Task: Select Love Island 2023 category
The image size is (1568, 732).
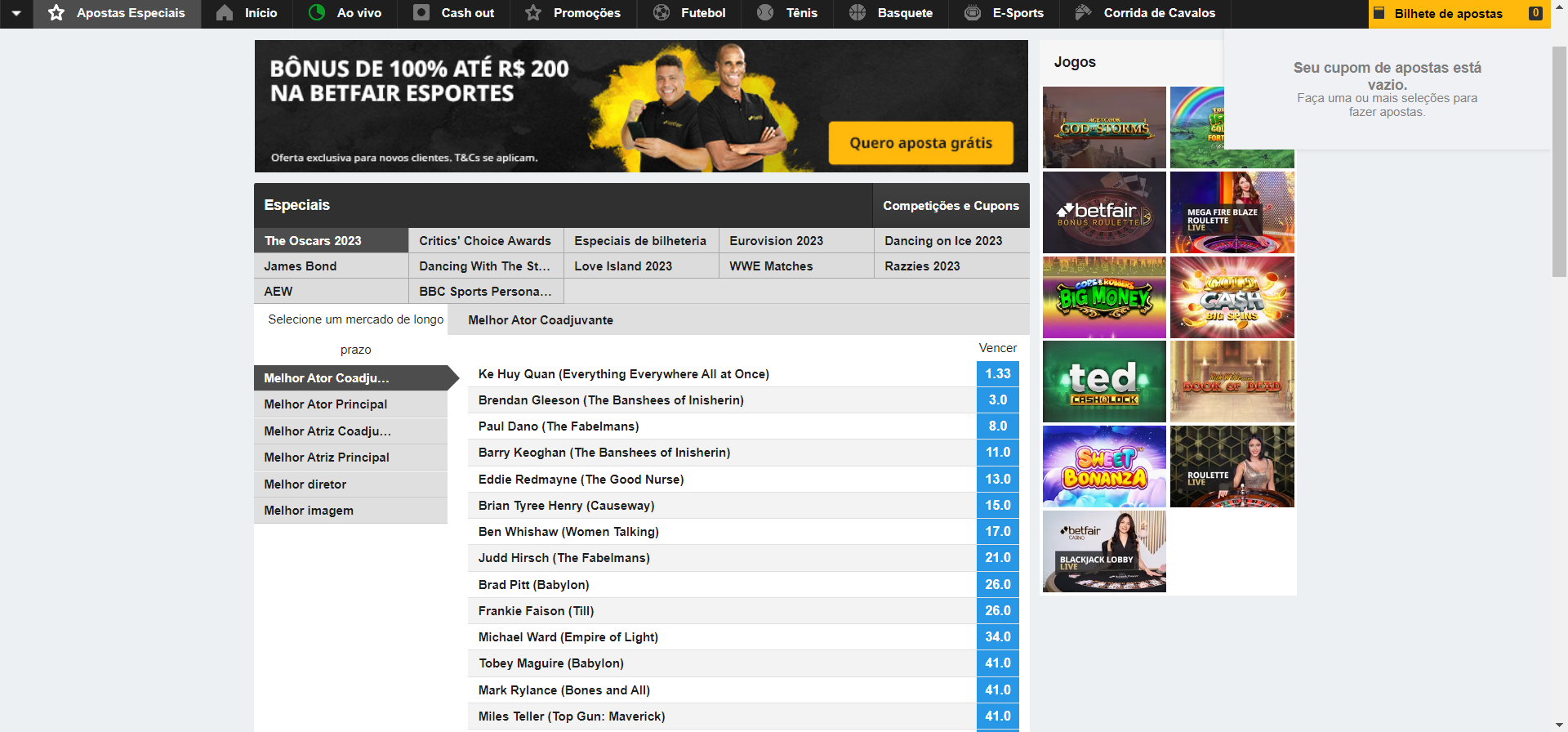Action: [x=641, y=266]
